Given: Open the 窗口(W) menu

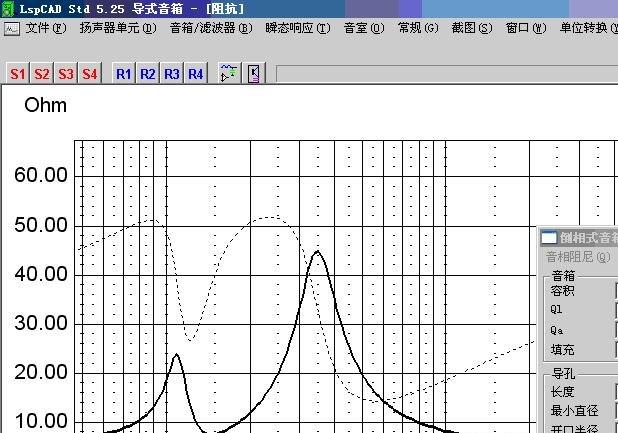Looking at the screenshot, I should (x=526, y=28).
